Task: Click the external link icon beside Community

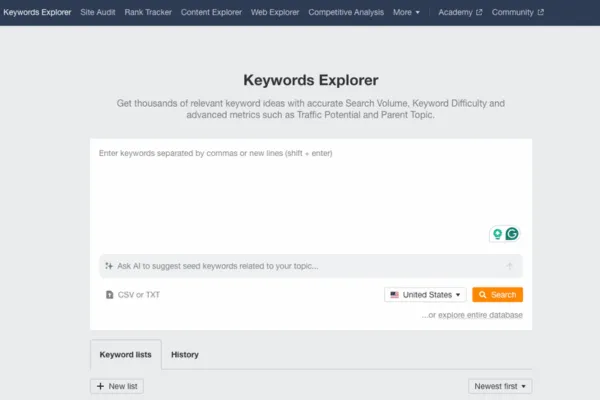Action: 541,13
